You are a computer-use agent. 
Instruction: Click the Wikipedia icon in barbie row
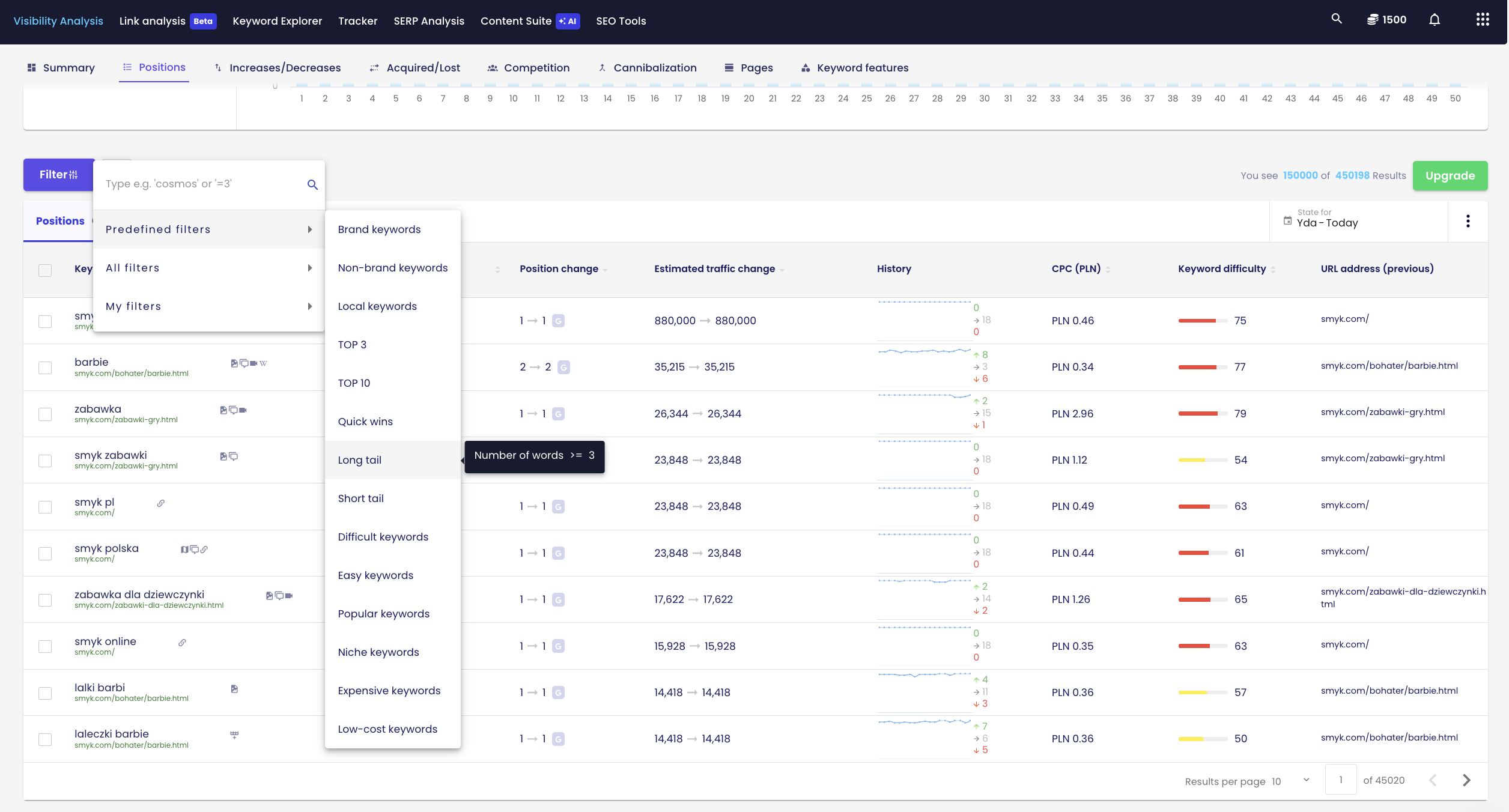[x=263, y=363]
